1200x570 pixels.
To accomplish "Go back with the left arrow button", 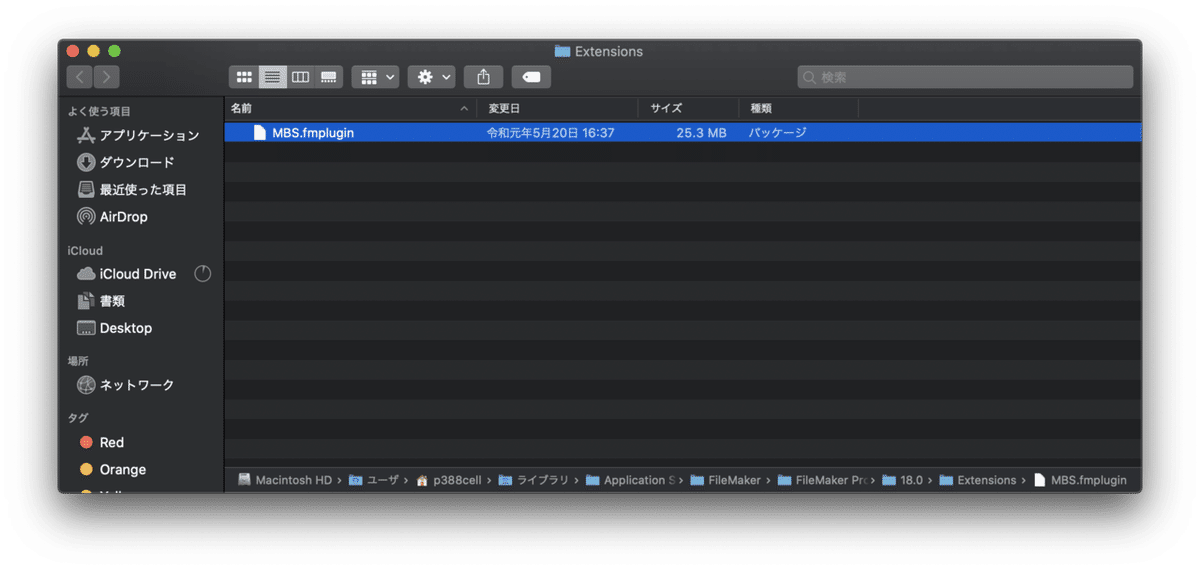I will click(x=80, y=77).
